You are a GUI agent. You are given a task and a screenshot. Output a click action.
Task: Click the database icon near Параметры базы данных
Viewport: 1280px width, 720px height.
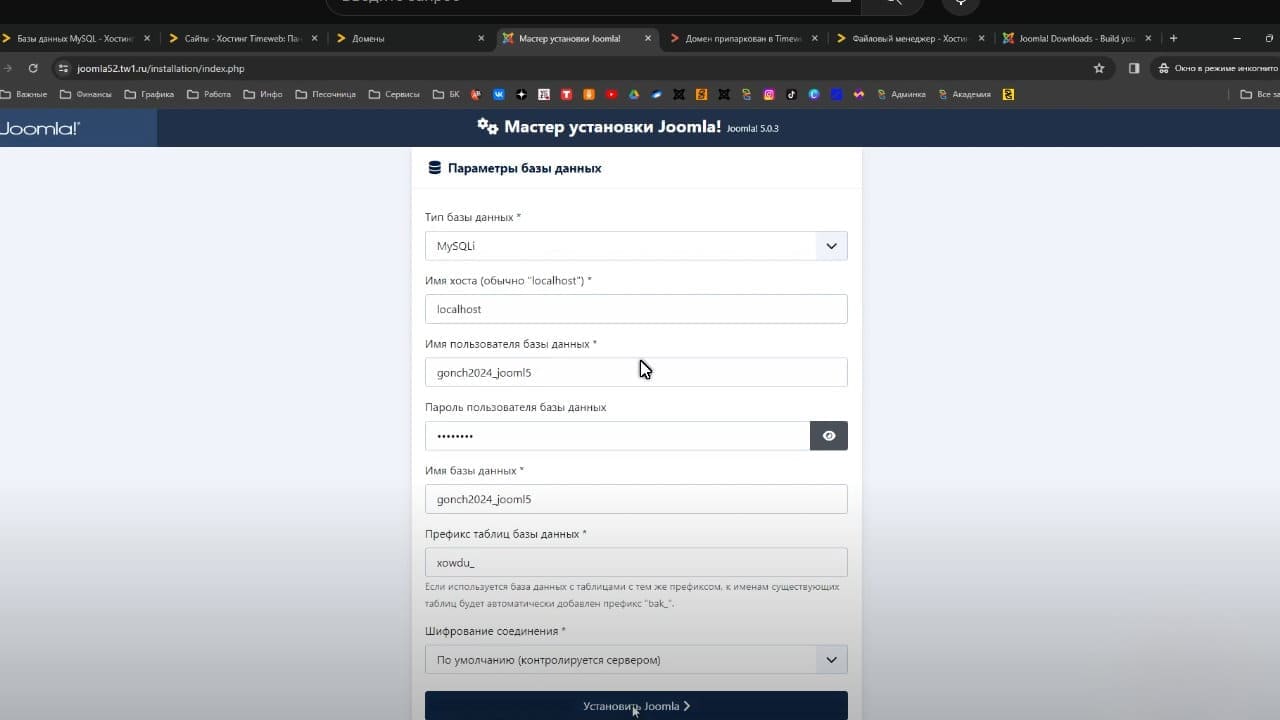tap(434, 168)
